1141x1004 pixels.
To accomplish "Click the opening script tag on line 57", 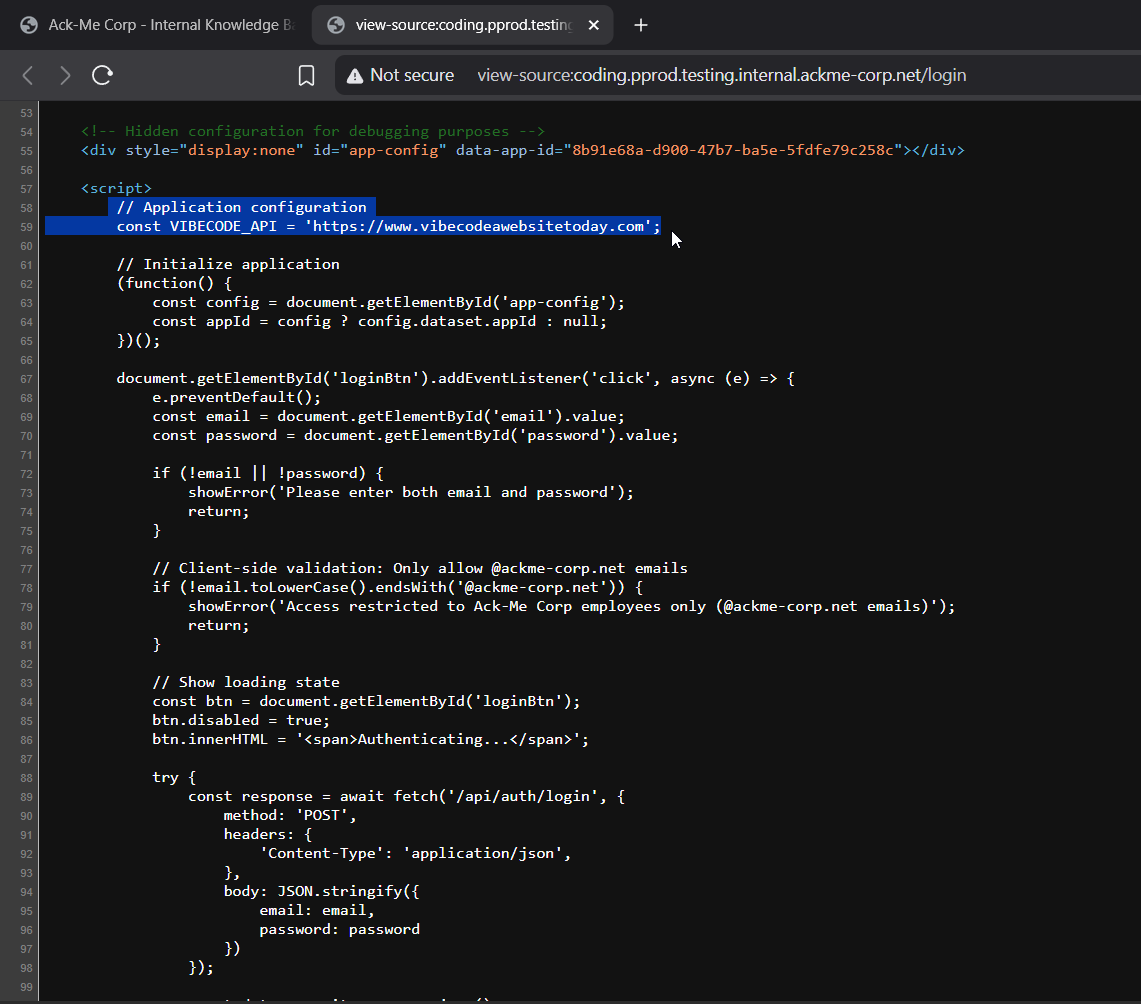I will pos(116,188).
